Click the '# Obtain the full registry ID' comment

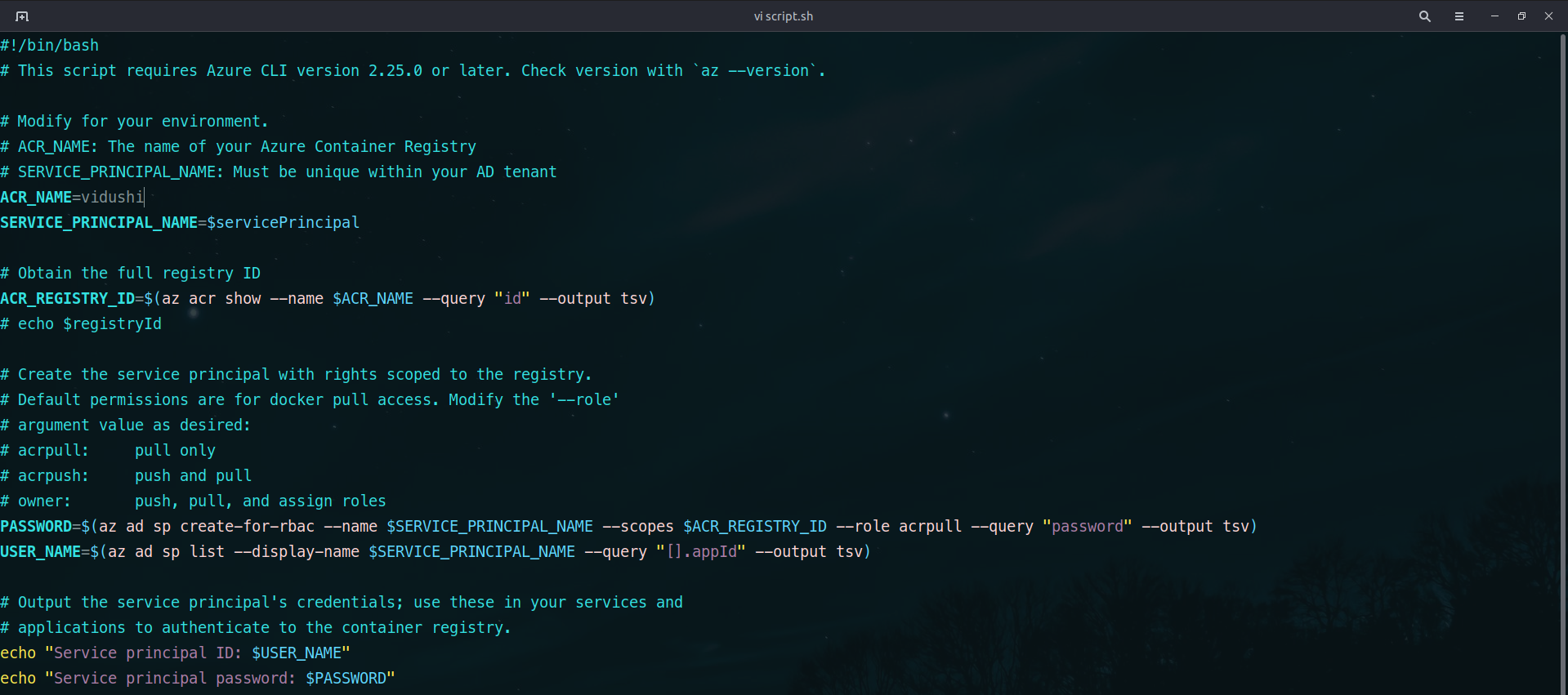point(131,274)
